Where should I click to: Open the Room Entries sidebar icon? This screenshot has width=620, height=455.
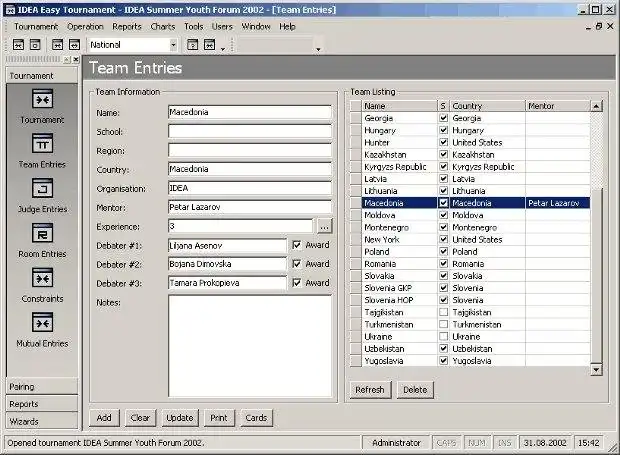tap(42, 233)
